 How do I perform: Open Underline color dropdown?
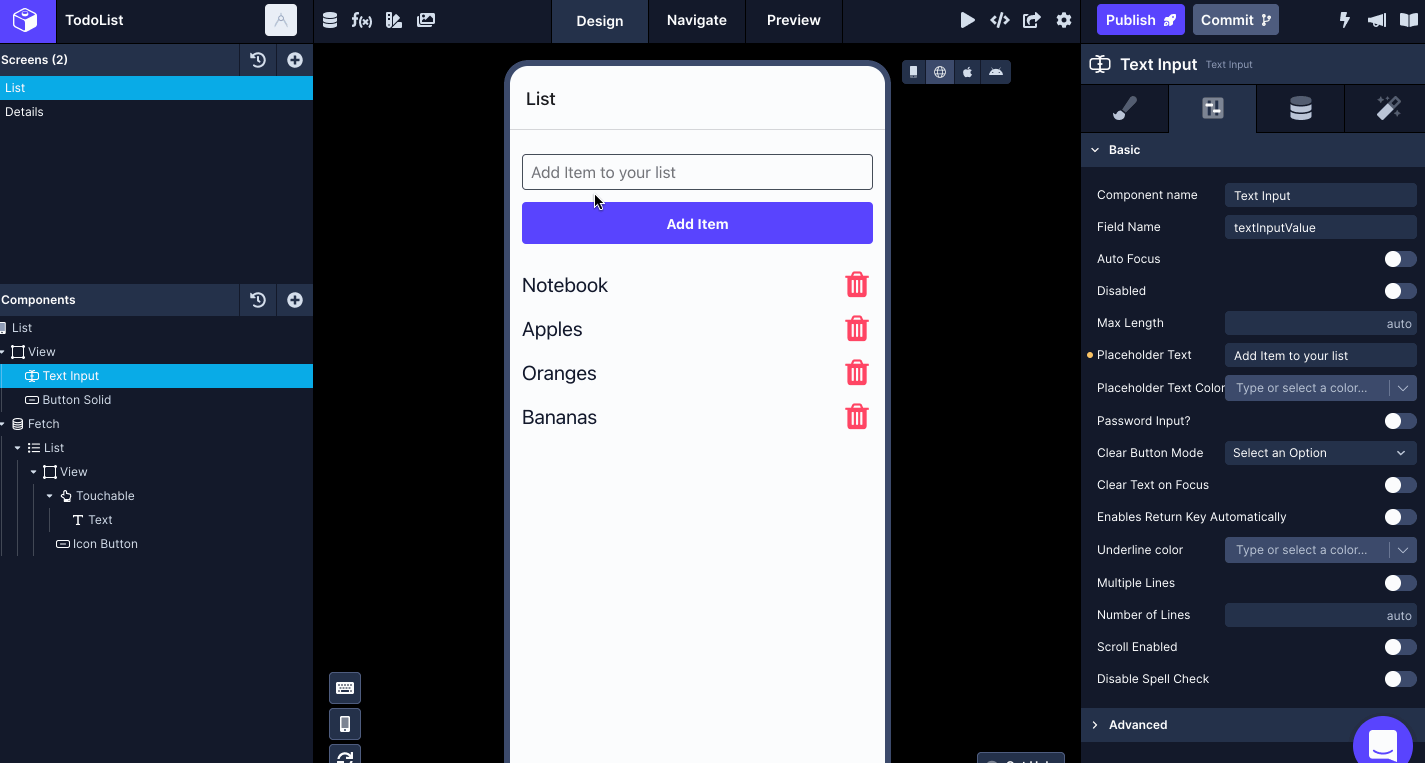point(1321,550)
